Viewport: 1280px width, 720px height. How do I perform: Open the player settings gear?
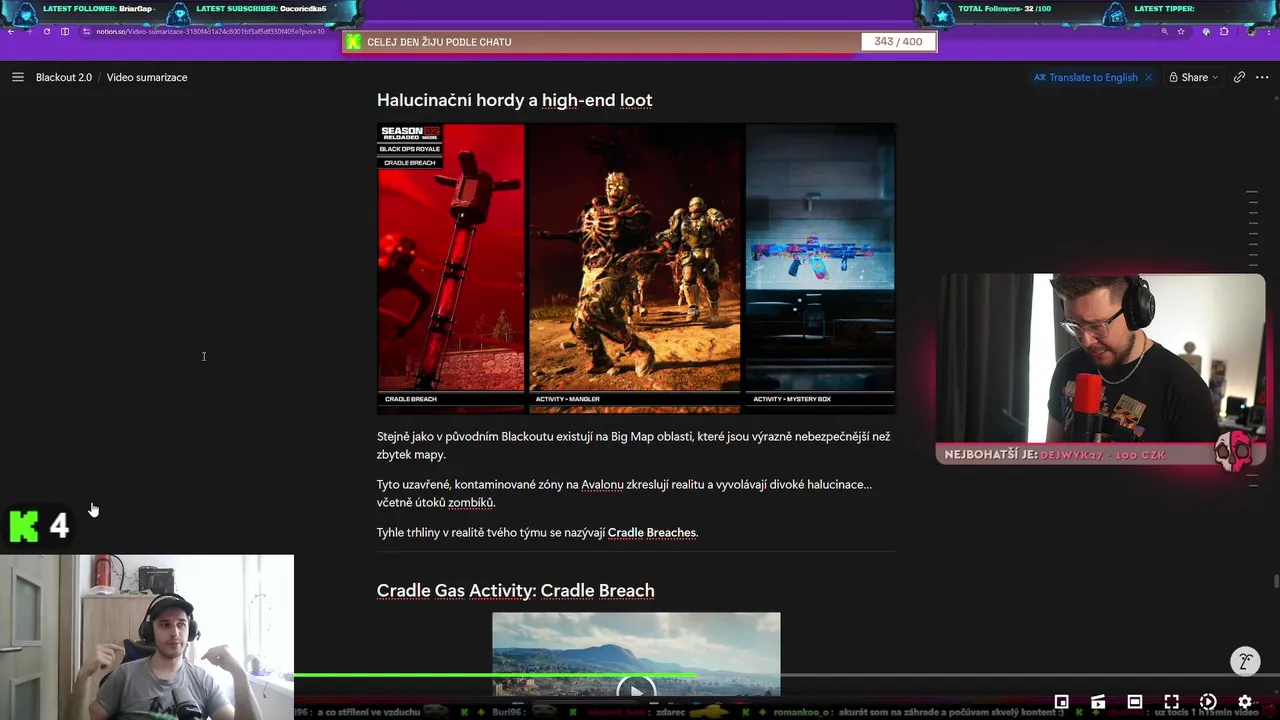click(x=1245, y=702)
